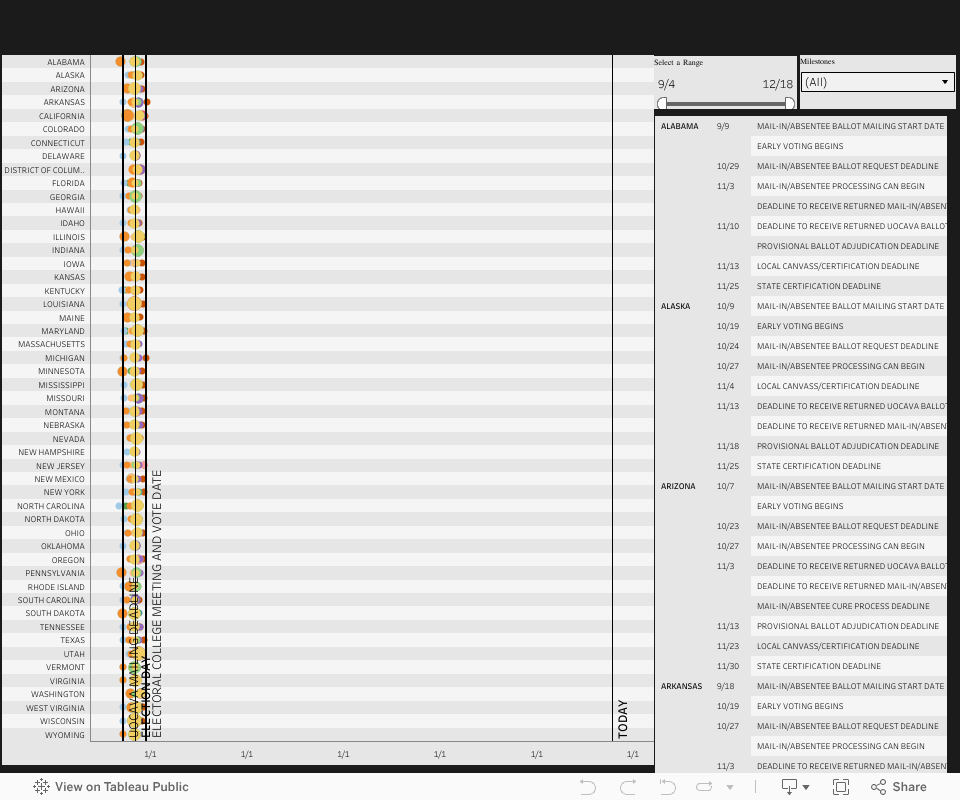The image size is (960, 800).
Task: Open the Milestones (All) dropdown
Action: [877, 82]
